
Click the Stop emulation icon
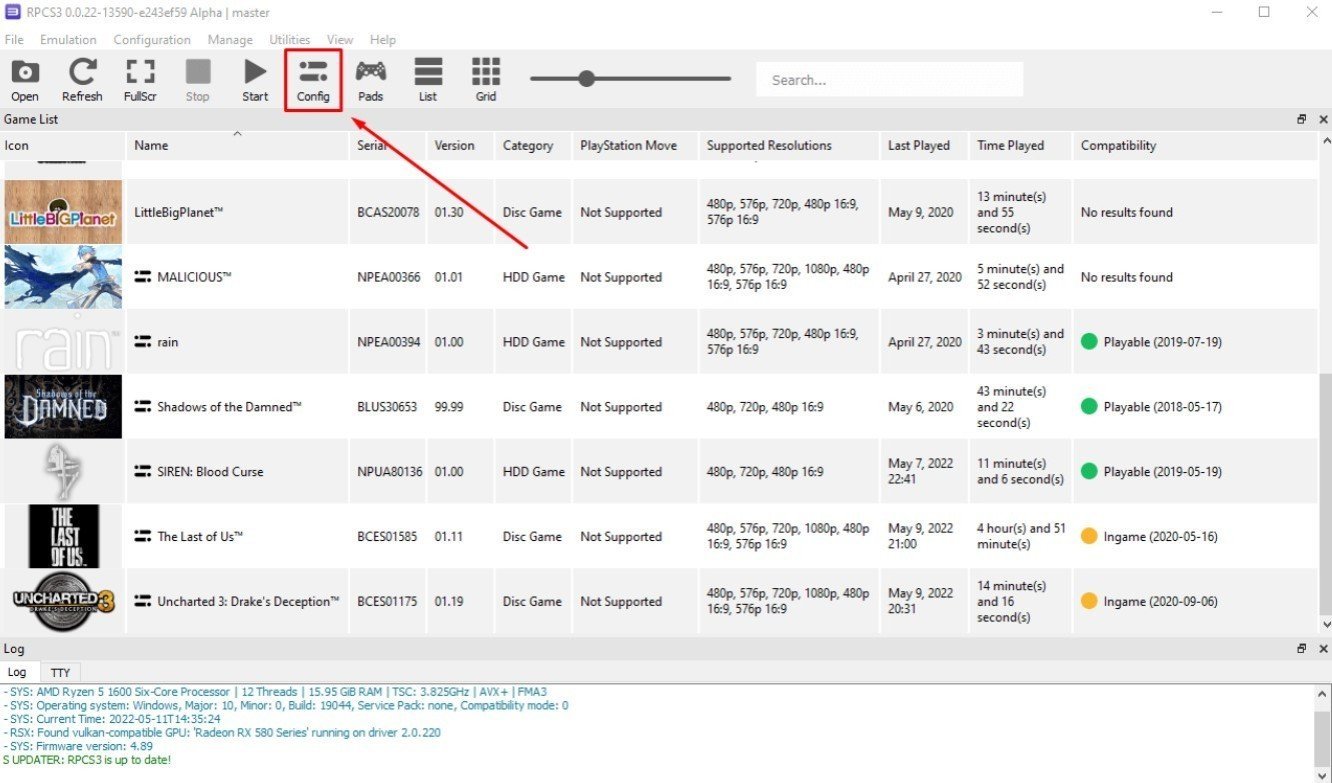click(198, 79)
